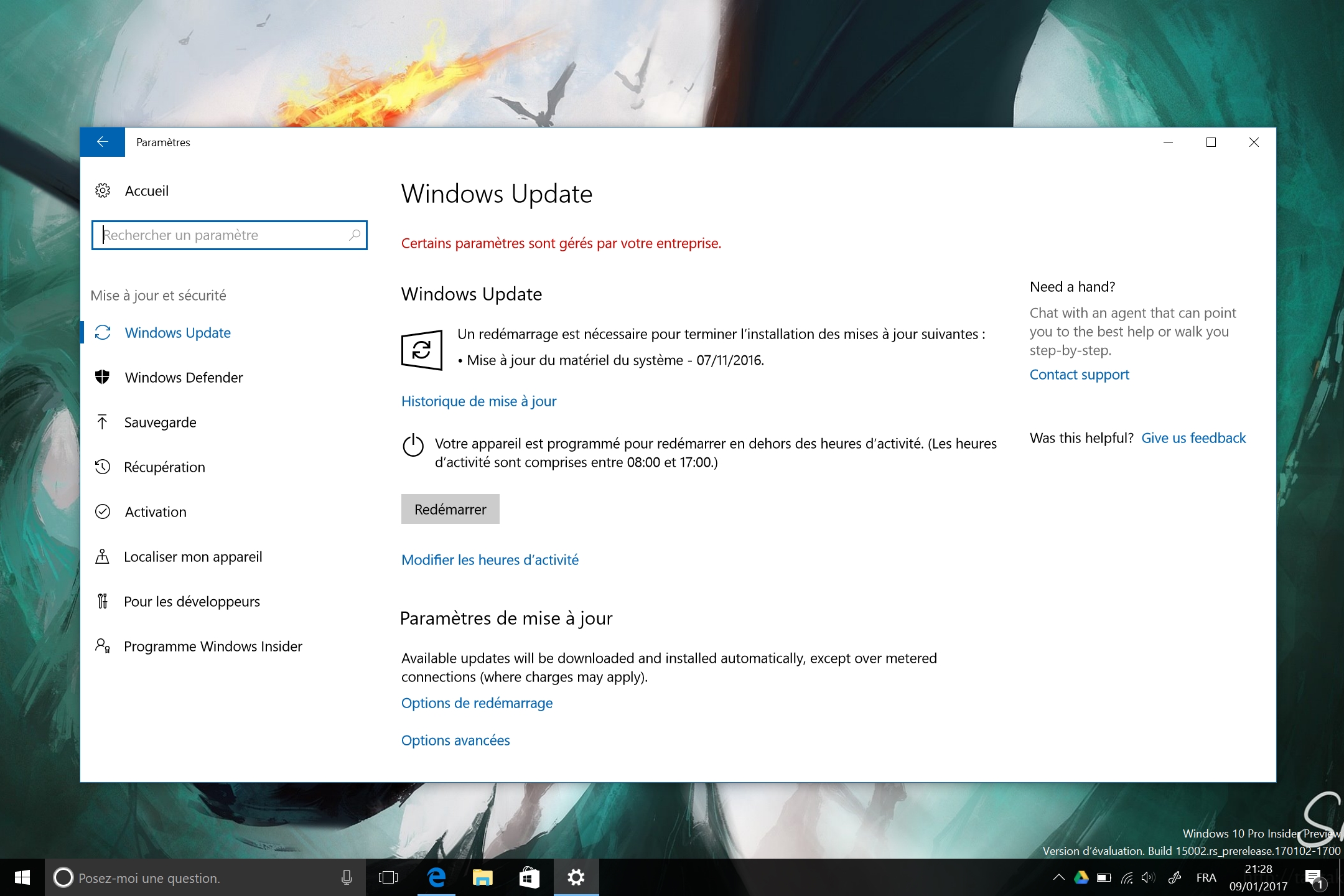The width and height of the screenshot is (1344, 896).
Task: Click the 'Mise à jour et sécurité' heading
Action: pos(158,296)
